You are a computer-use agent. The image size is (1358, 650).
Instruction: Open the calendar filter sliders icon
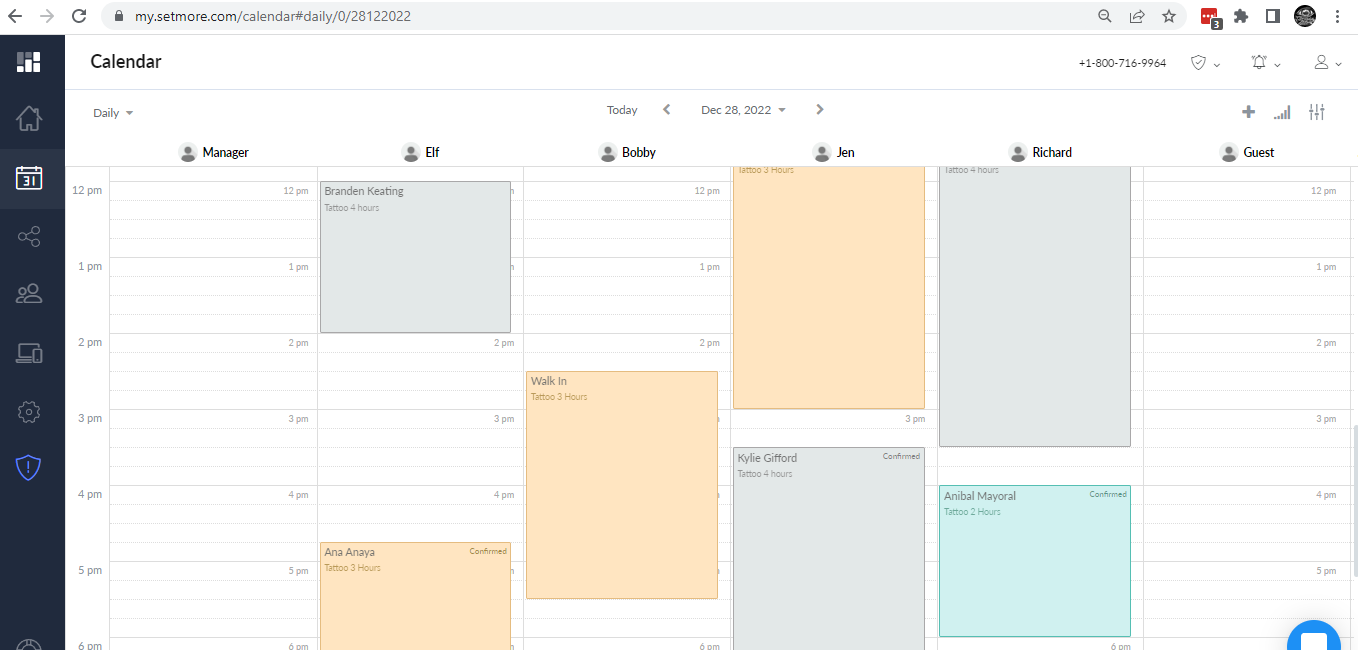point(1316,112)
